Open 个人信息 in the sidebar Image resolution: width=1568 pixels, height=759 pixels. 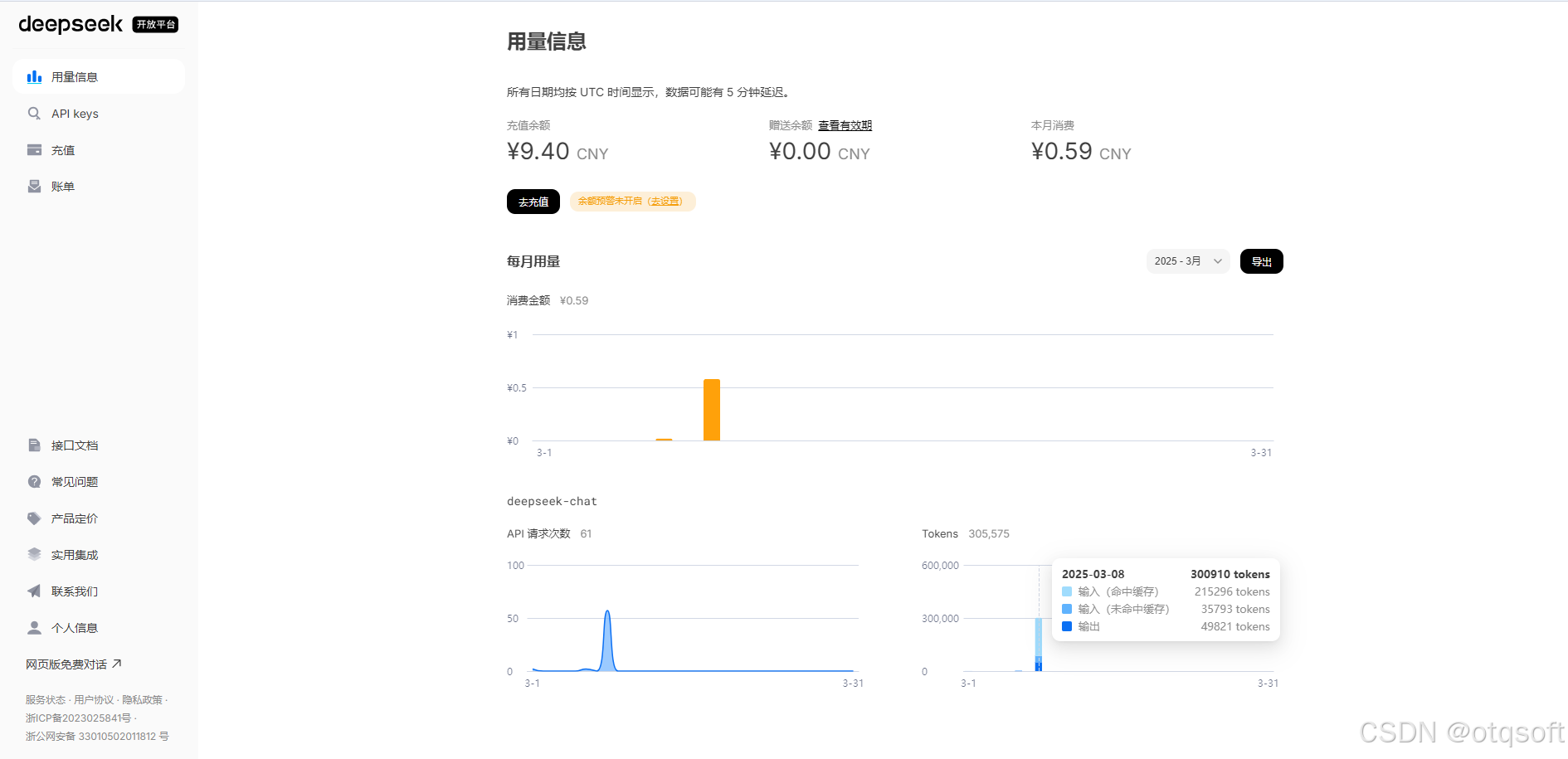pyautogui.click(x=99, y=628)
